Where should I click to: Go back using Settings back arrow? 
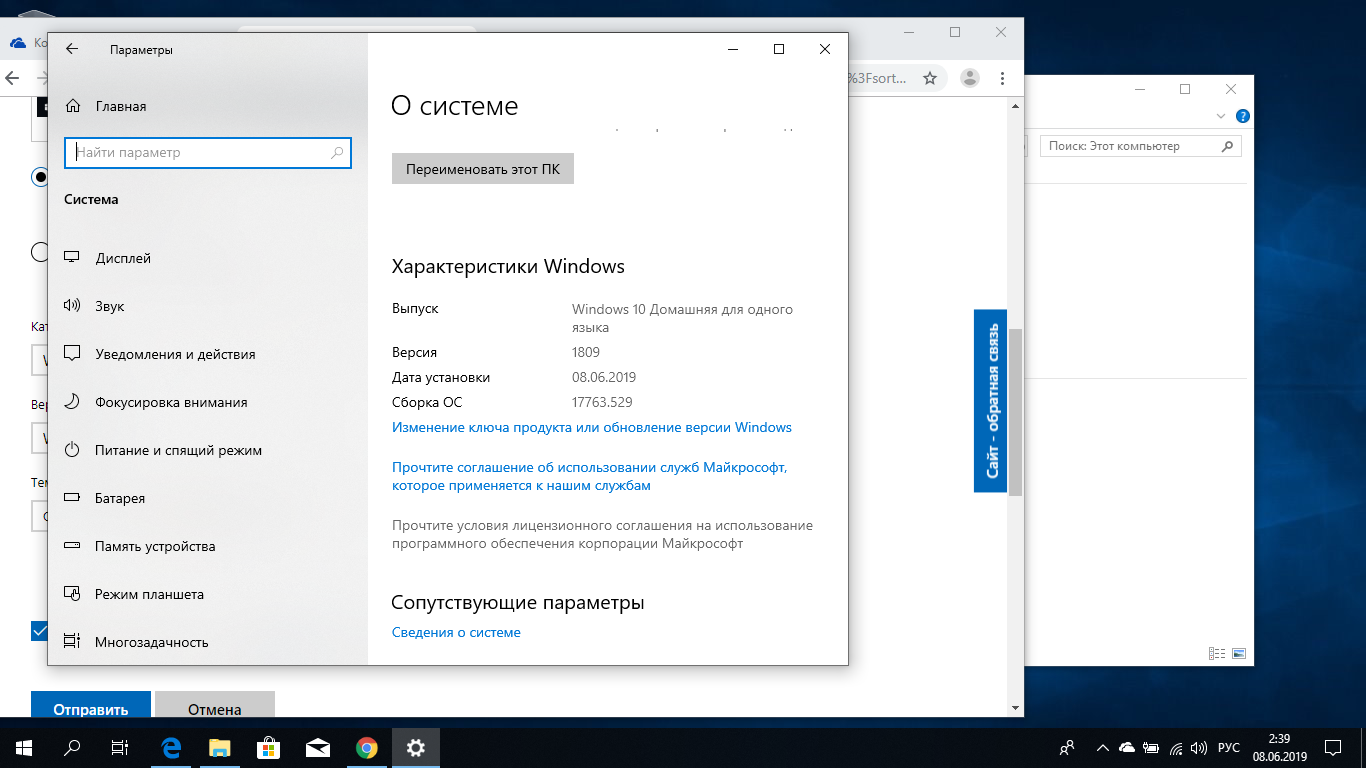72,49
